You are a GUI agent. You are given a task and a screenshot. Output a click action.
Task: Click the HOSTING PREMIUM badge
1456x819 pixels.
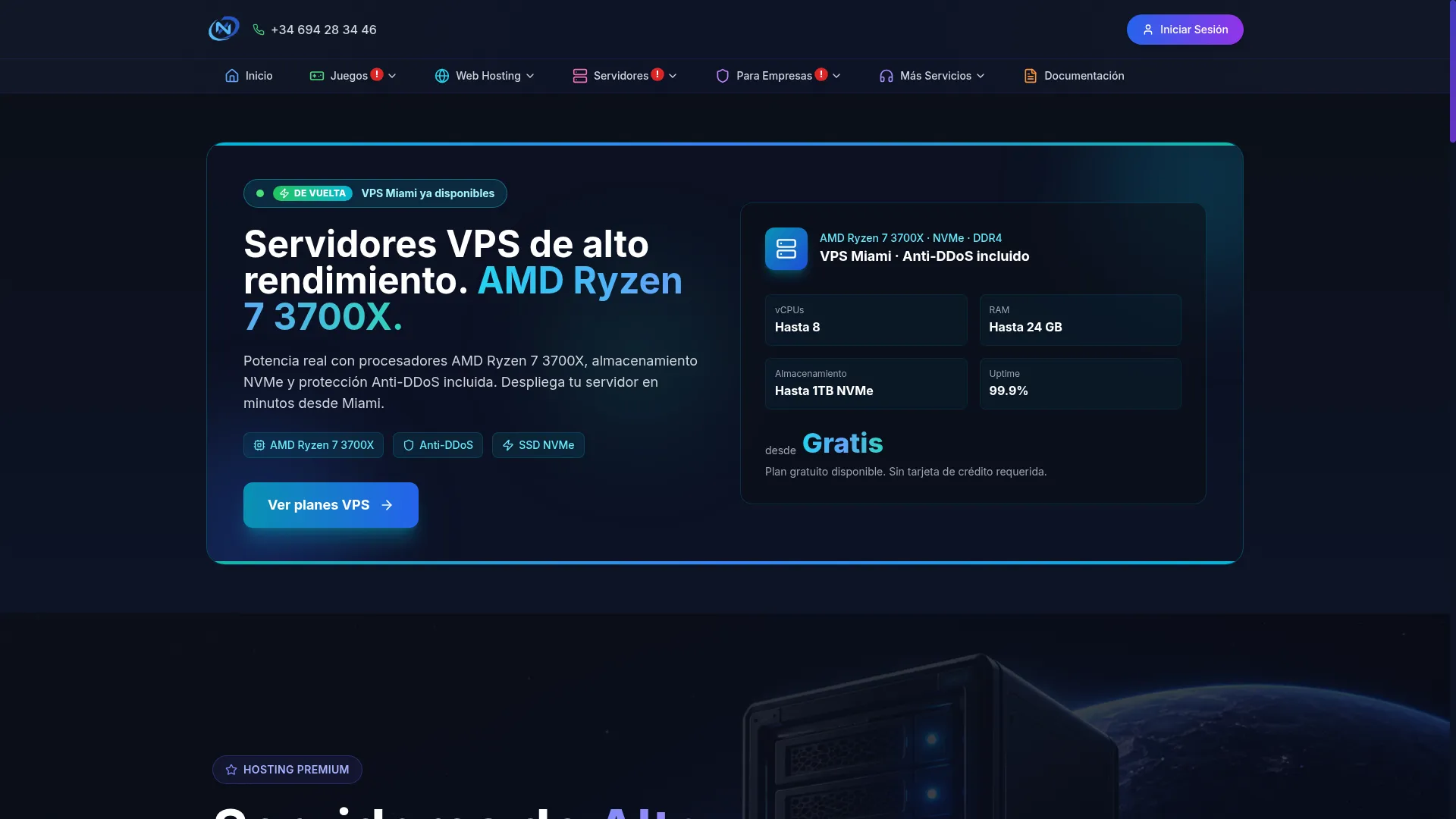pyautogui.click(x=287, y=770)
